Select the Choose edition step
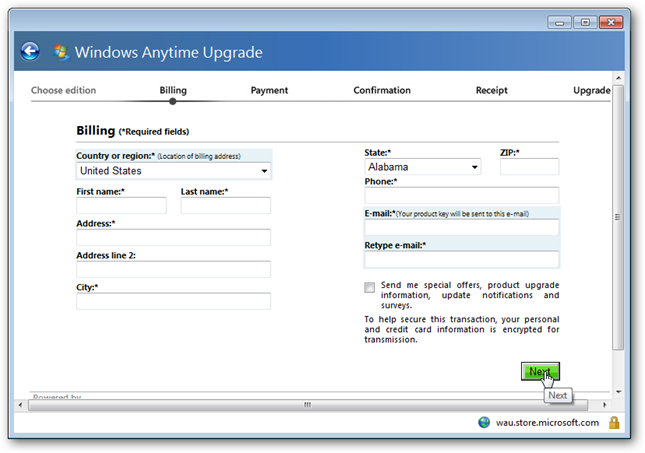The height and width of the screenshot is (453, 645). point(63,90)
